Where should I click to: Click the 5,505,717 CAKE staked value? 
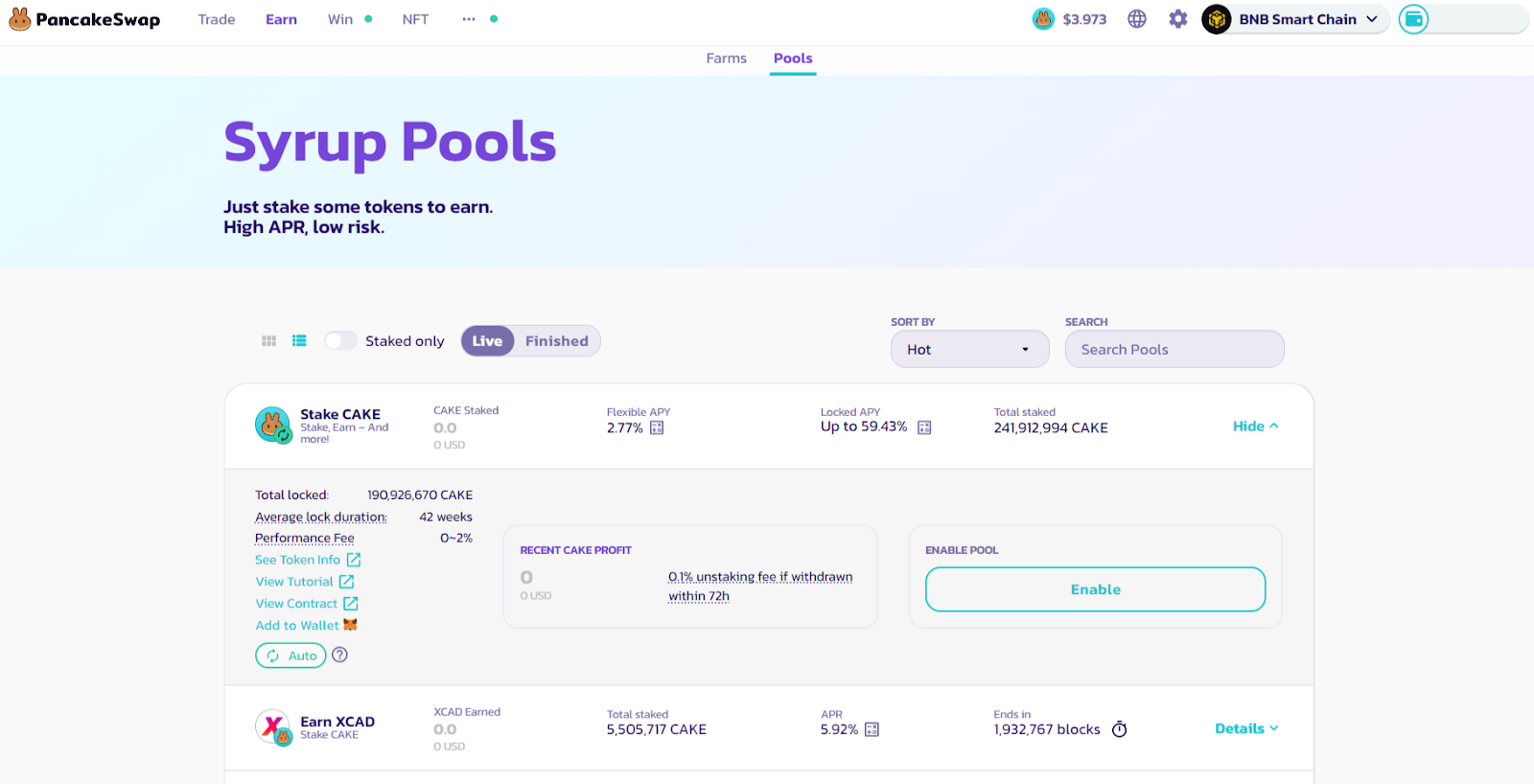(657, 730)
